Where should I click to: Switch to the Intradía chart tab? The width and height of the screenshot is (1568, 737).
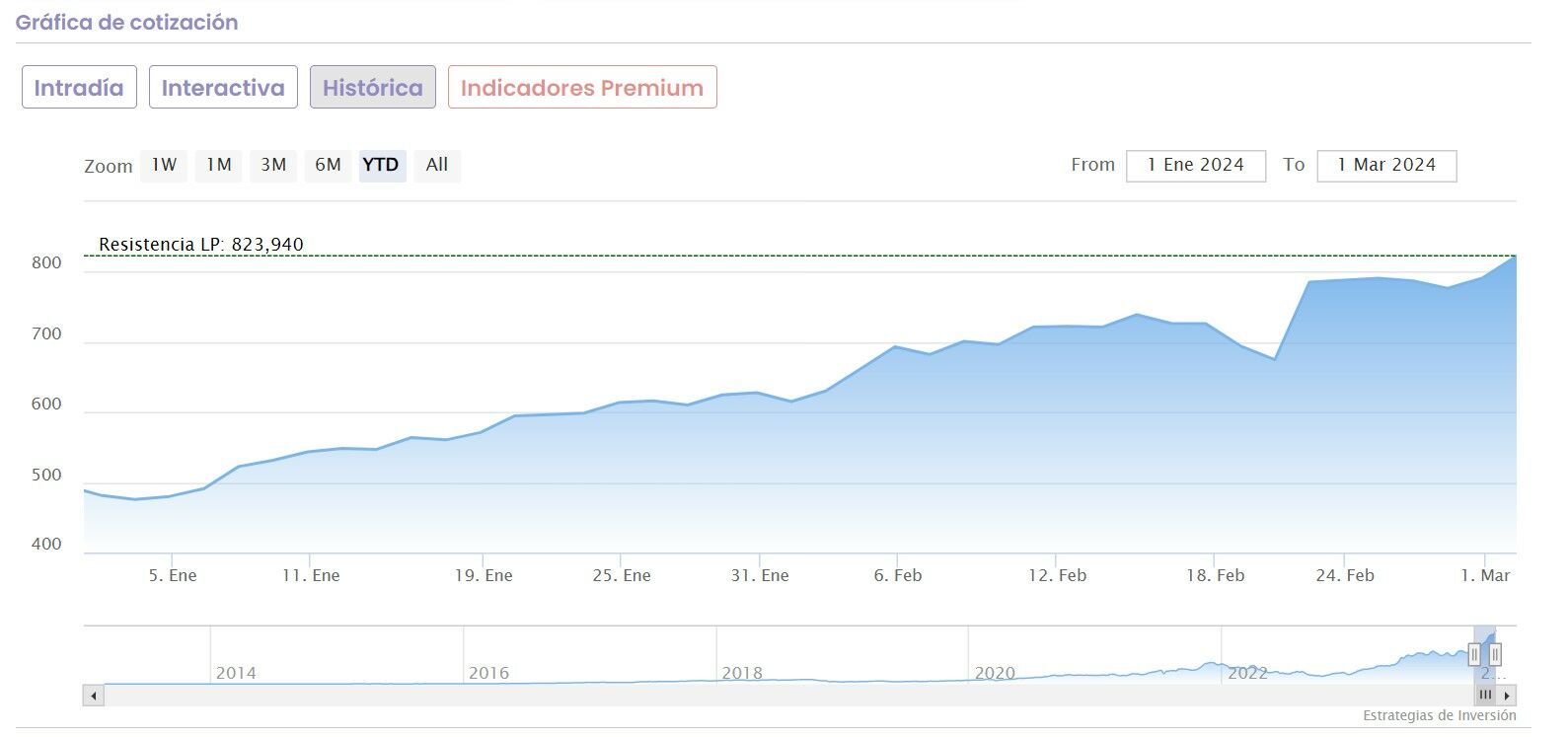pyautogui.click(x=79, y=88)
